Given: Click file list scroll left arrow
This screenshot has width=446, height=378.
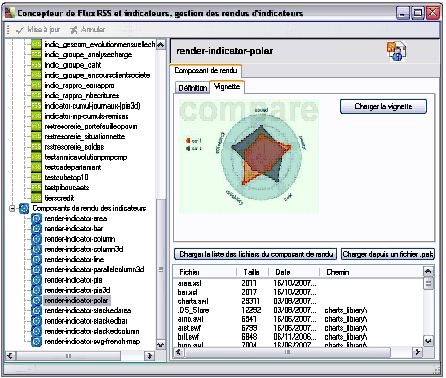Looking at the screenshot, I should pos(179,352).
